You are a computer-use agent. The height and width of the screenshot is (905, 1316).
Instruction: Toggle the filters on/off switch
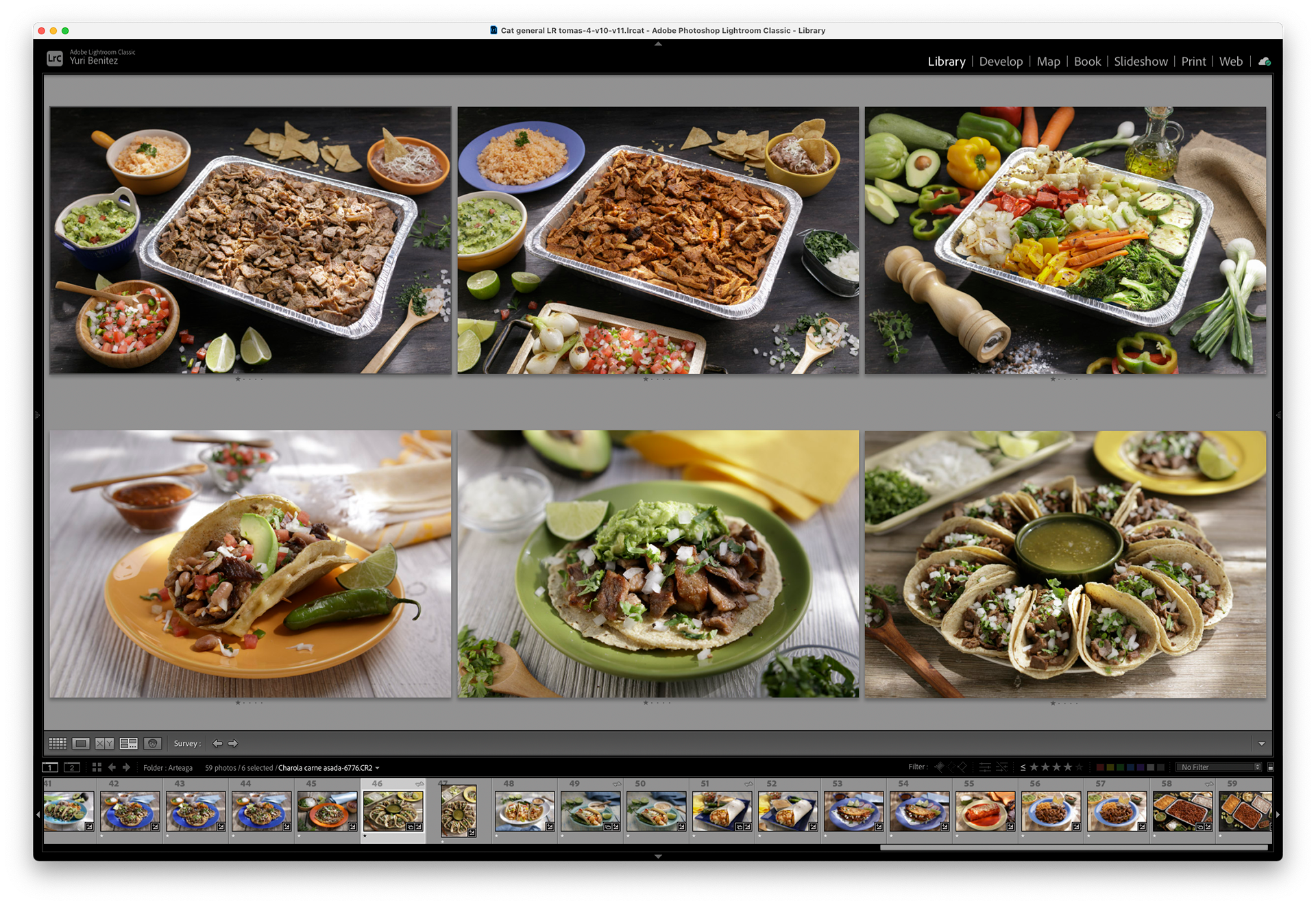pyautogui.click(x=1270, y=767)
